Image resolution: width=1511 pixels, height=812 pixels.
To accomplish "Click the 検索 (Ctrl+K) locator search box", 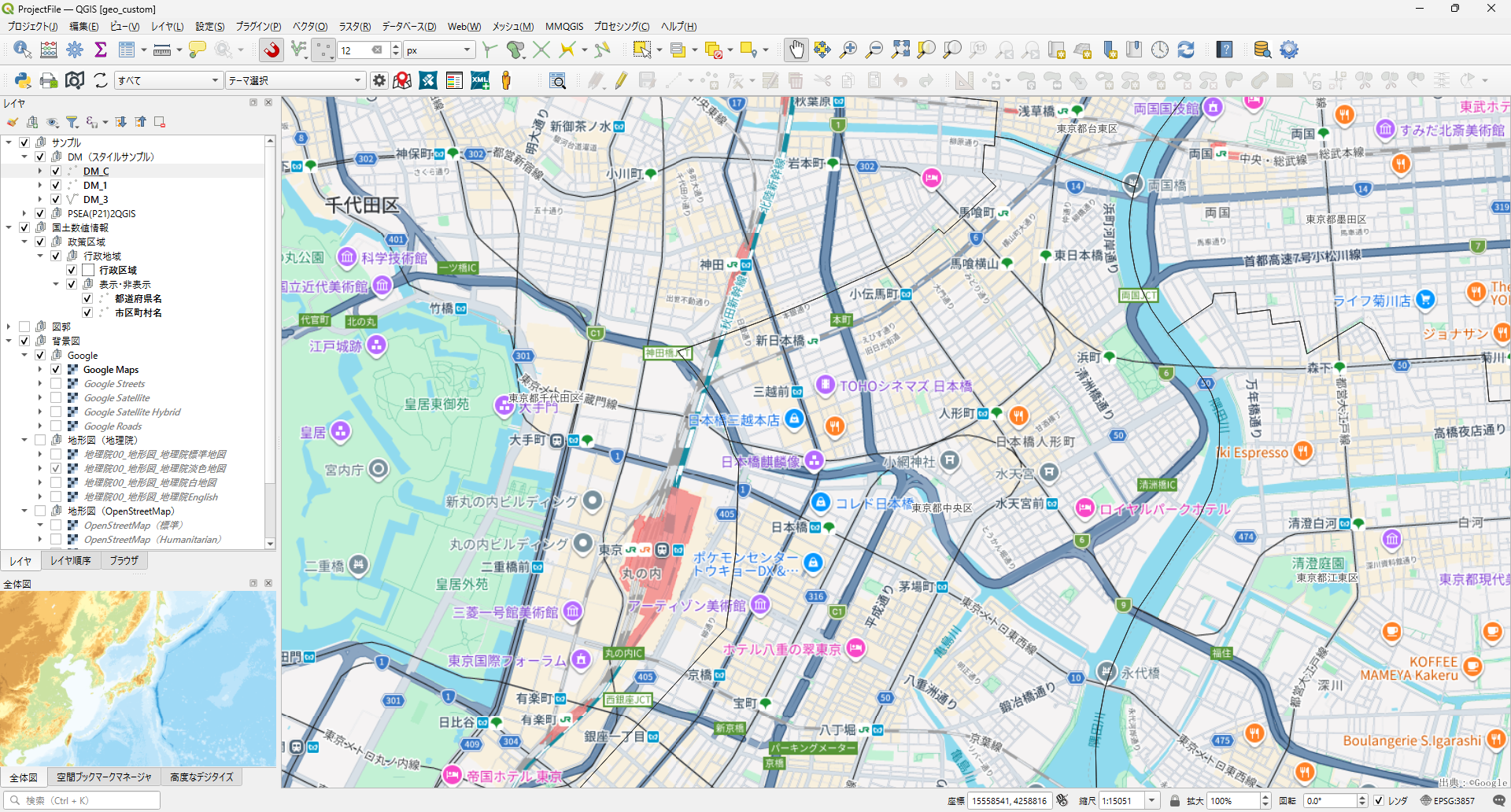I will pos(82,800).
